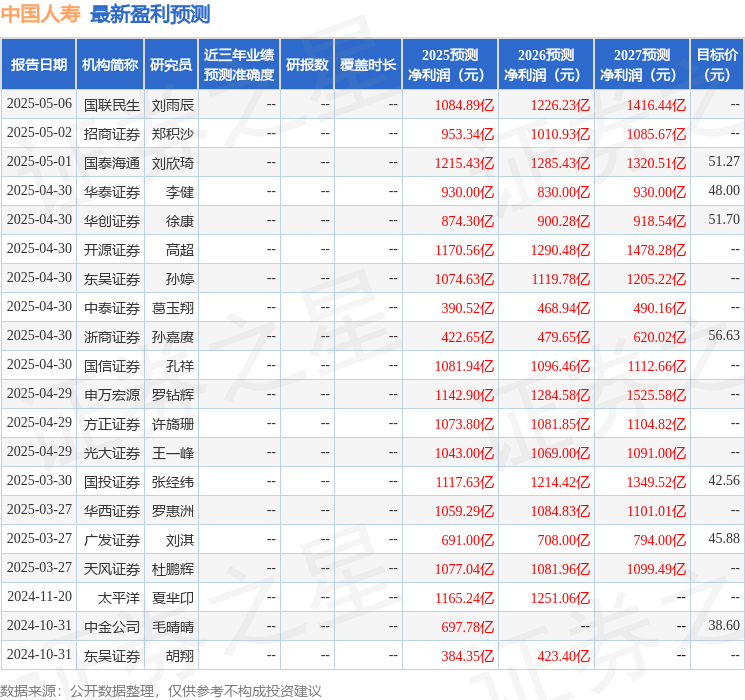
Task: Sort by 2025预测净利润 column header
Action: (x=450, y=64)
